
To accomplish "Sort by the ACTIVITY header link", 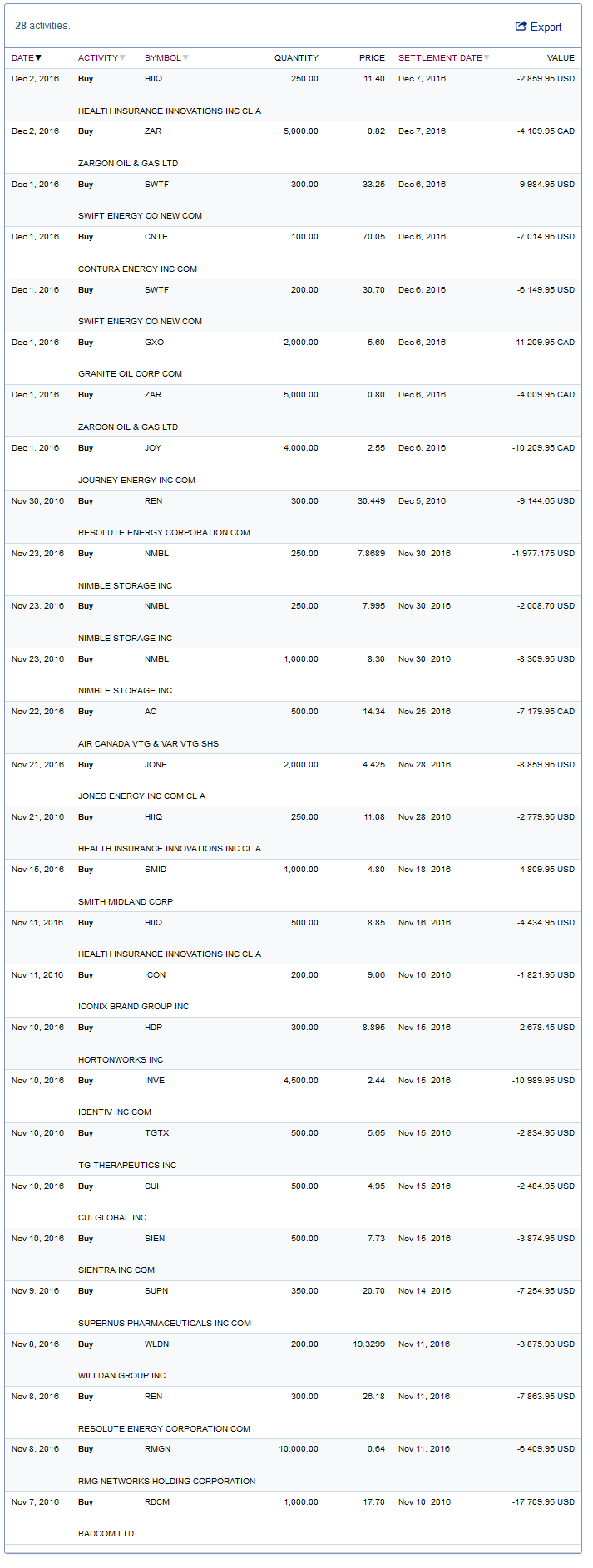I will pyautogui.click(x=97, y=58).
